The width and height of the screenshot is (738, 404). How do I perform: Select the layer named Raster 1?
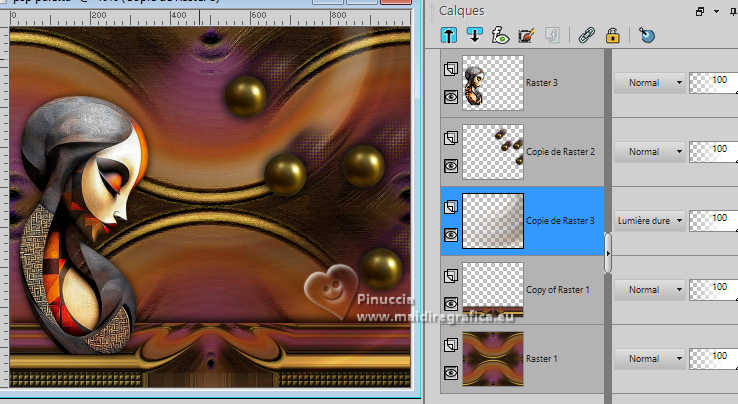point(542,358)
